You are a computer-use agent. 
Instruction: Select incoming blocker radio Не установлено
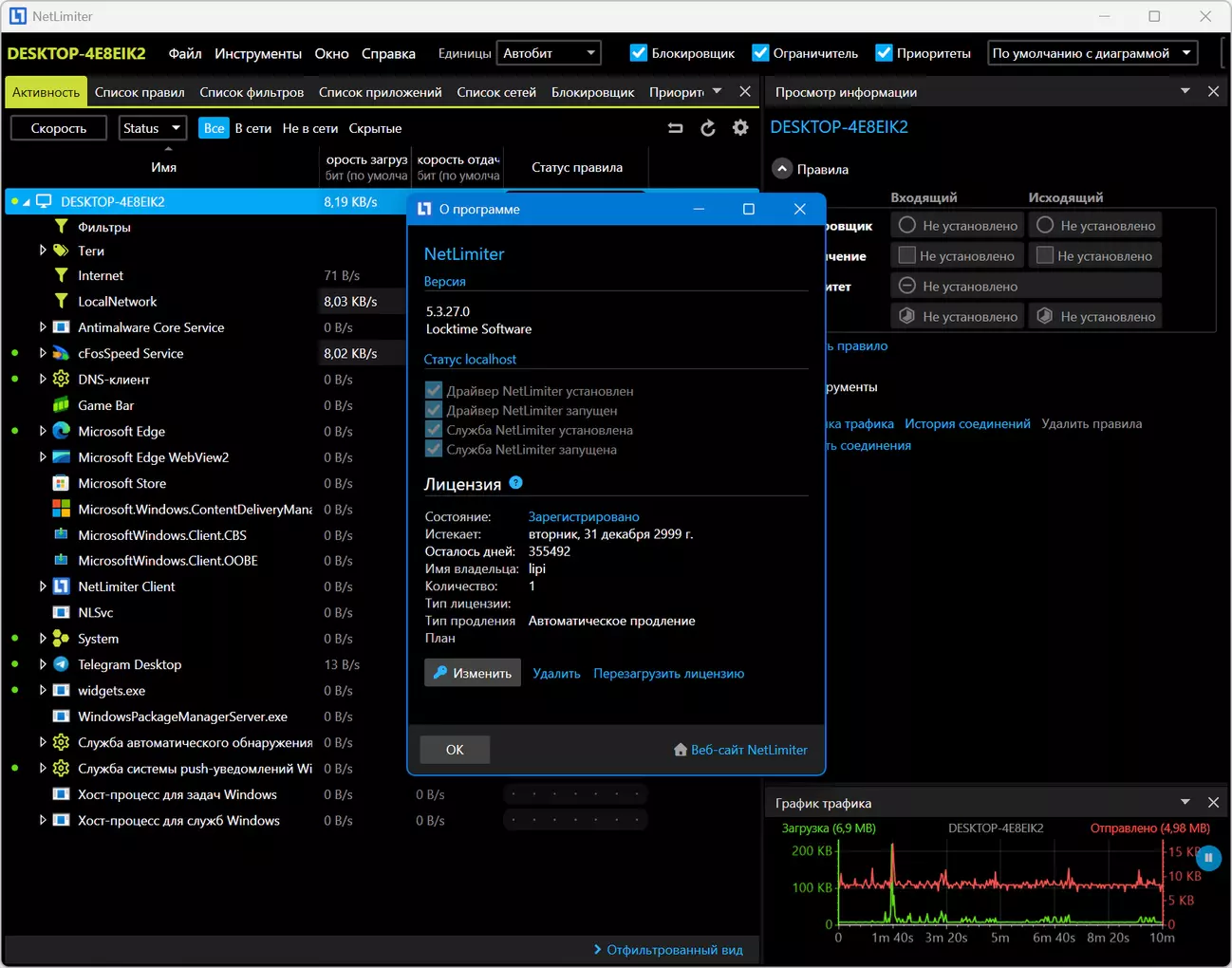(907, 226)
